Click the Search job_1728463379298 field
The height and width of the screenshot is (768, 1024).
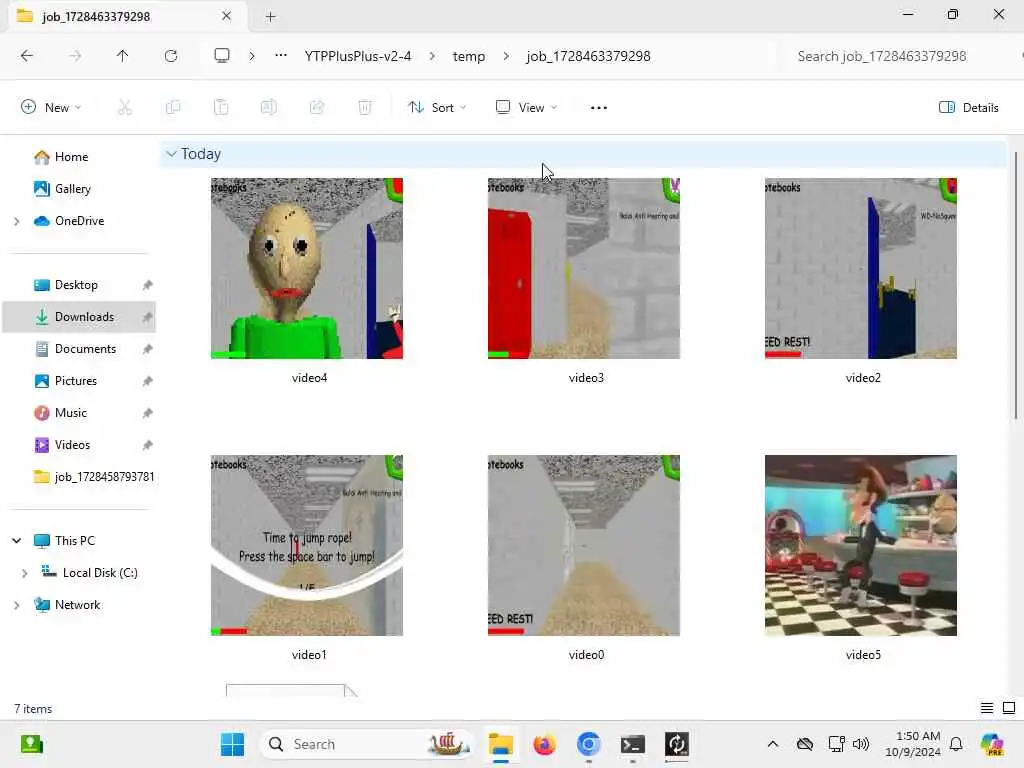coord(901,56)
